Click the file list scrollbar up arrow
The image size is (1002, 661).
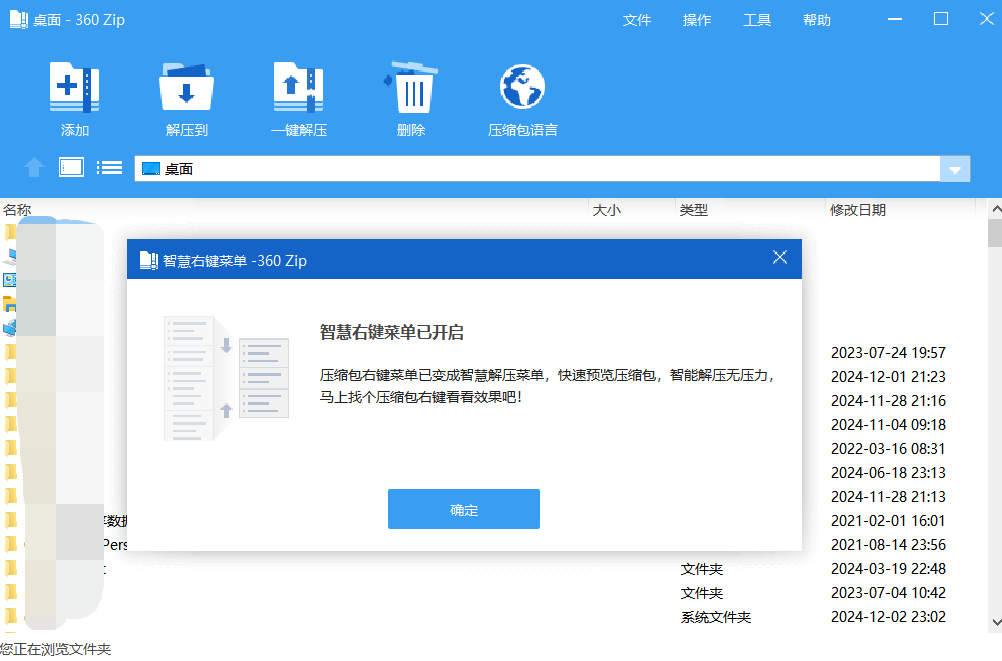tap(996, 209)
